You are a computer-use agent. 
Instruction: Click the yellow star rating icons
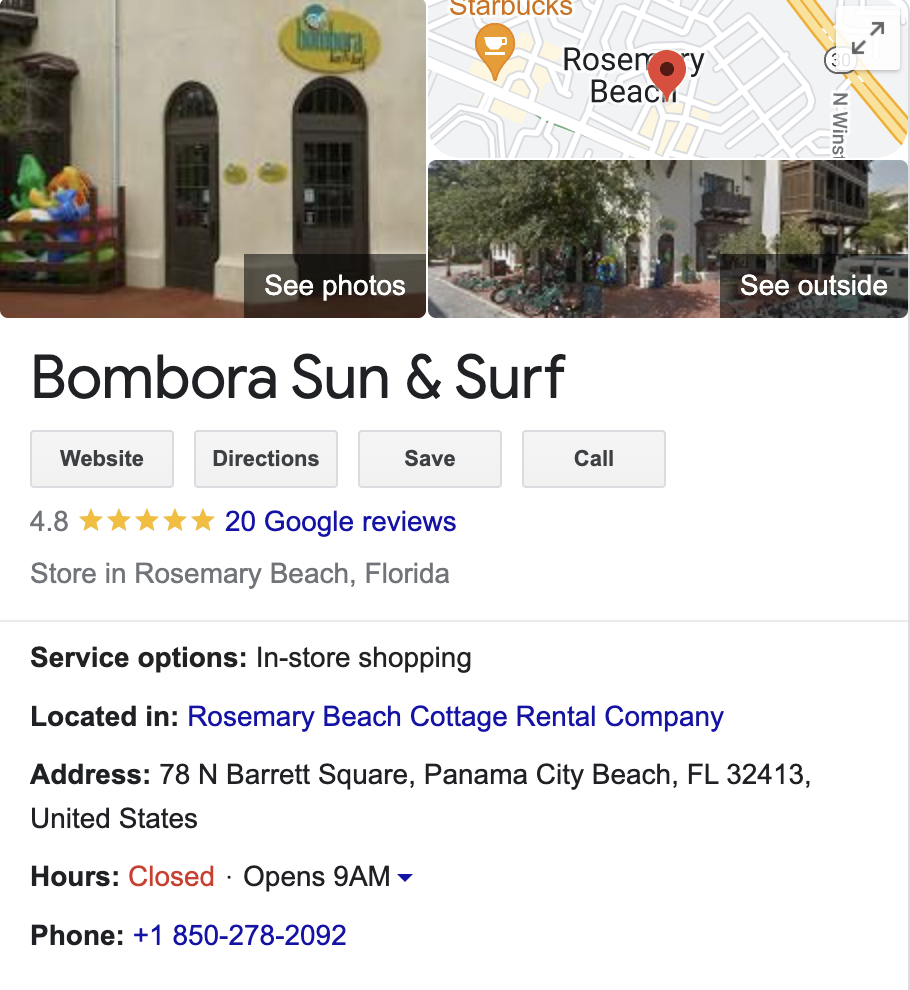tap(147, 521)
